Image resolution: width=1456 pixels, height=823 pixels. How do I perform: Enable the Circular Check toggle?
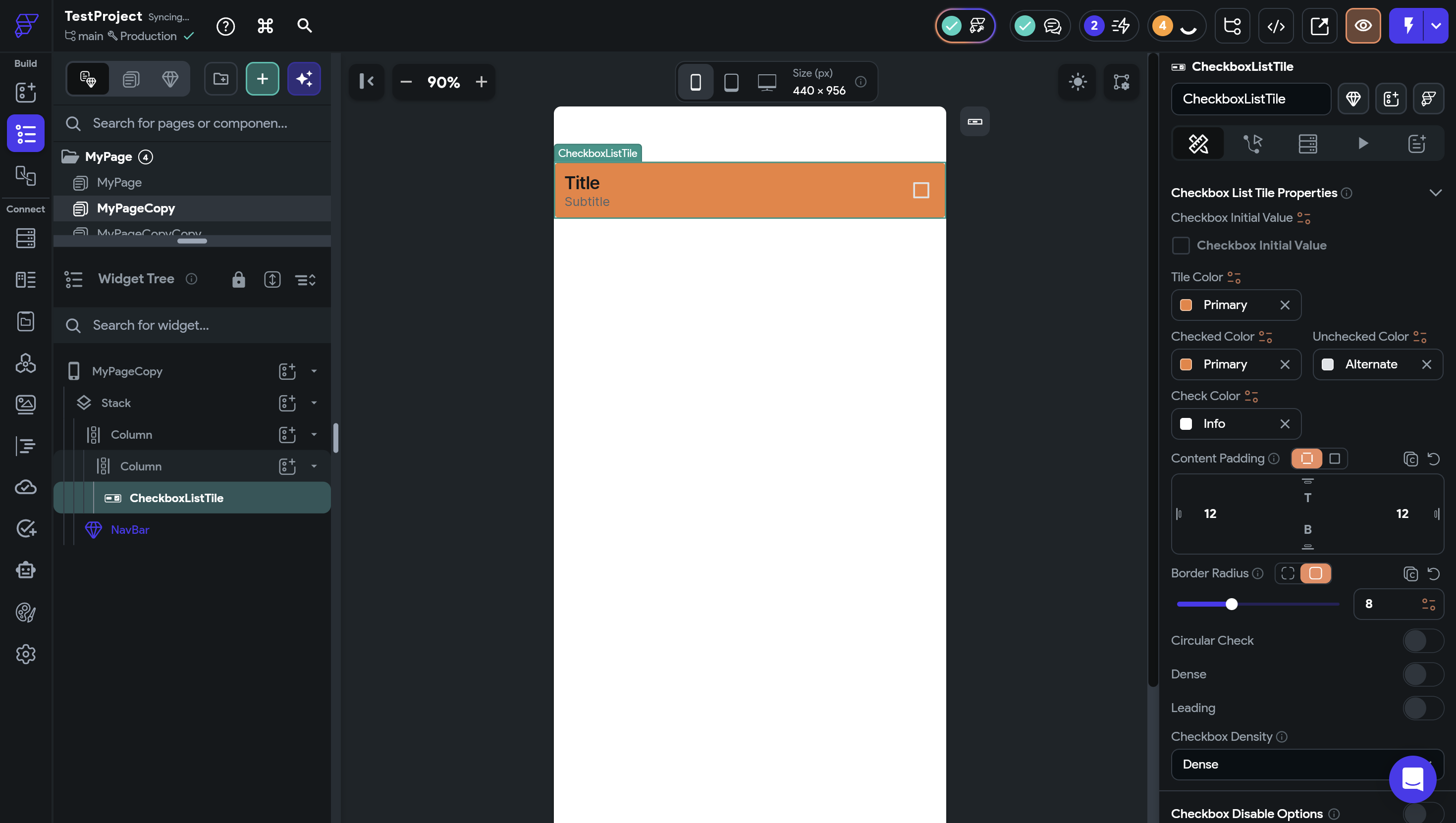point(1423,640)
